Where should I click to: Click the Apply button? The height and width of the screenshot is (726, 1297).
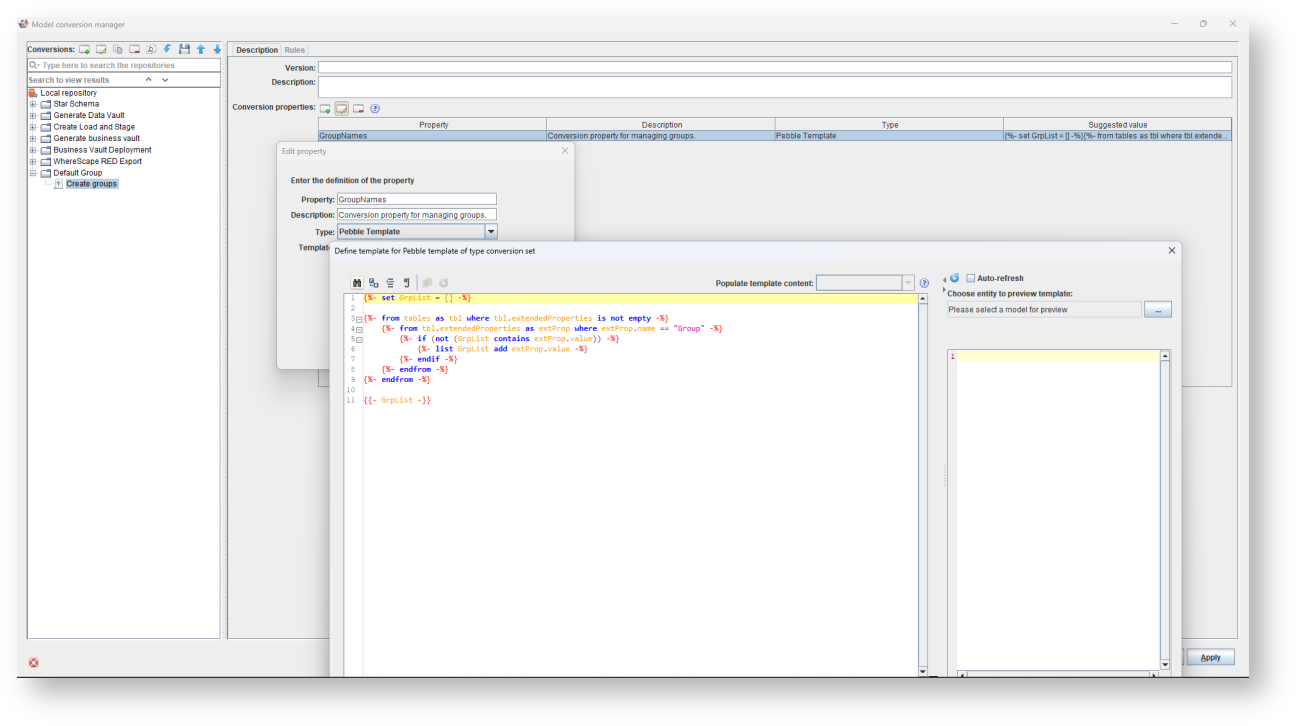click(1210, 657)
